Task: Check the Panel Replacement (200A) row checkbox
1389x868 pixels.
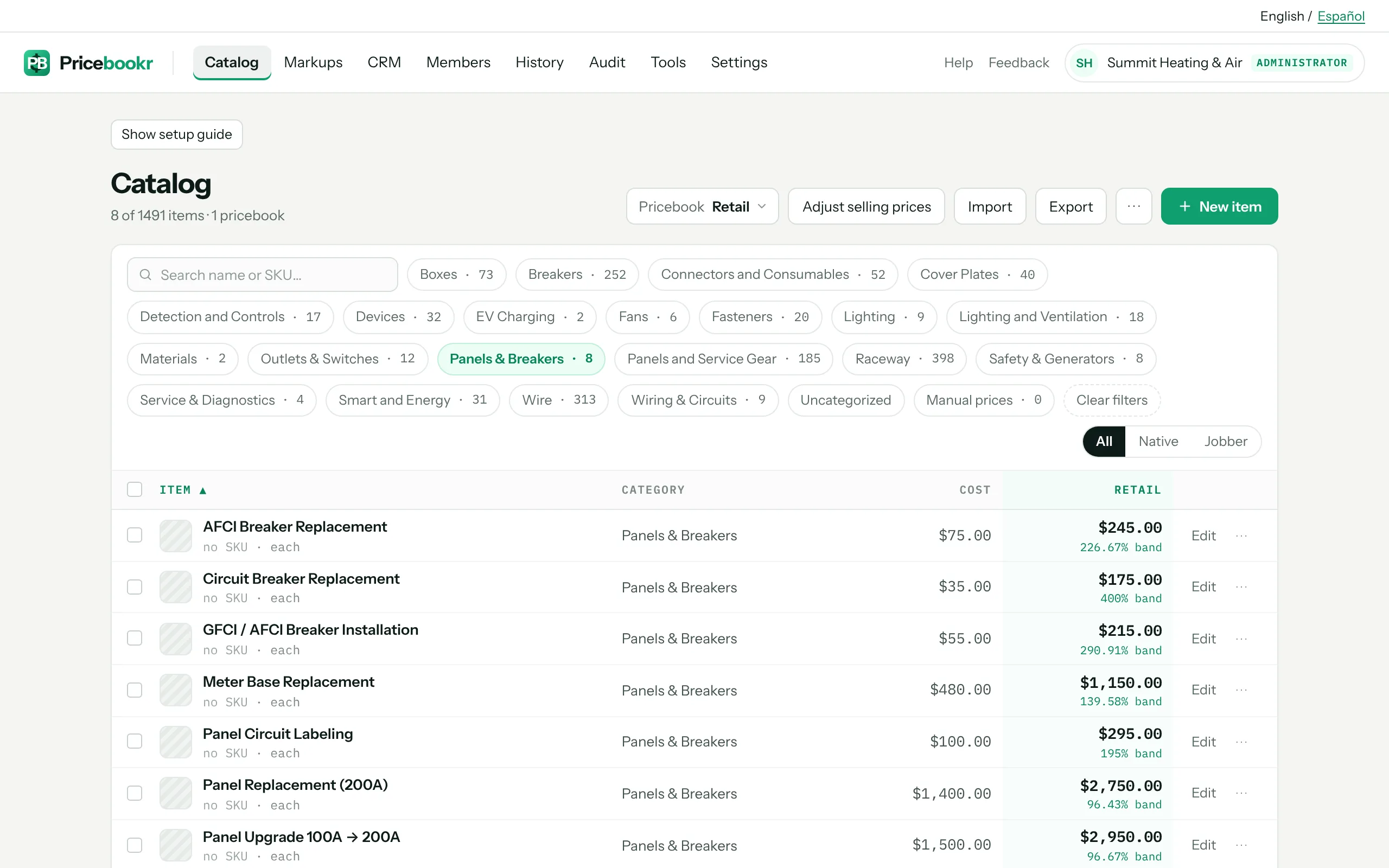Action: point(135,793)
